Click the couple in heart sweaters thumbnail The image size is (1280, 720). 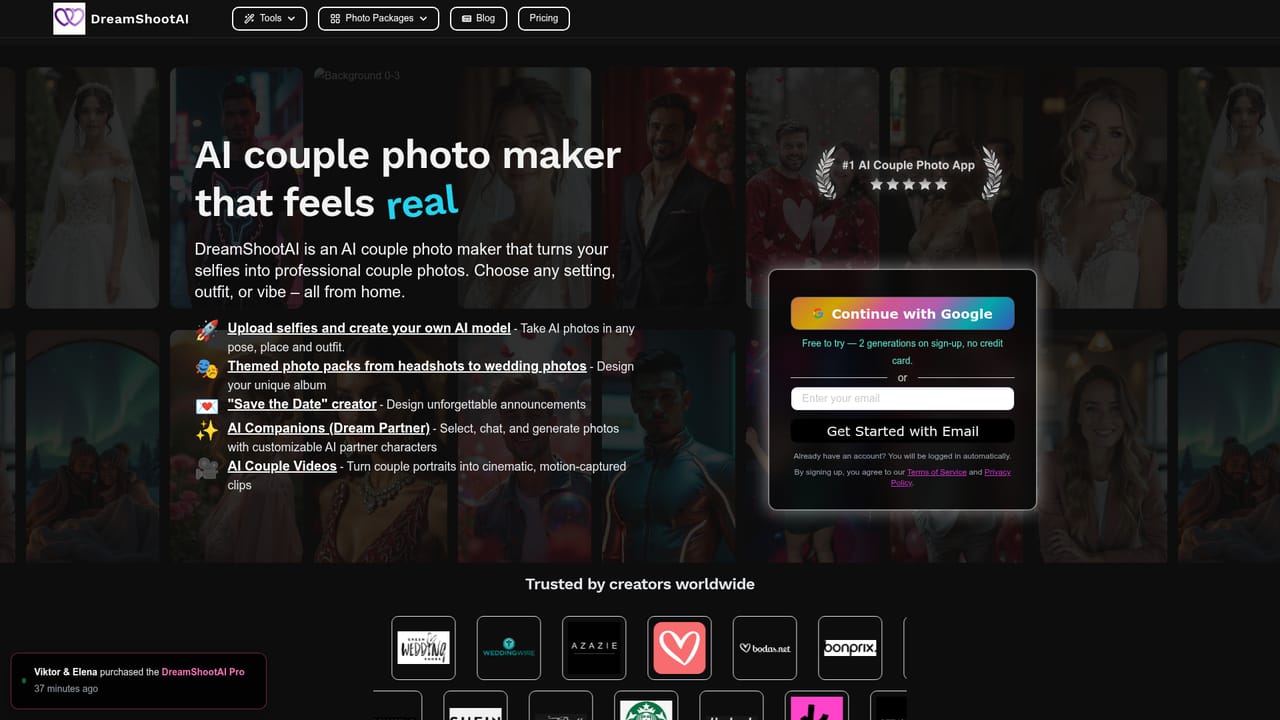[813, 190]
